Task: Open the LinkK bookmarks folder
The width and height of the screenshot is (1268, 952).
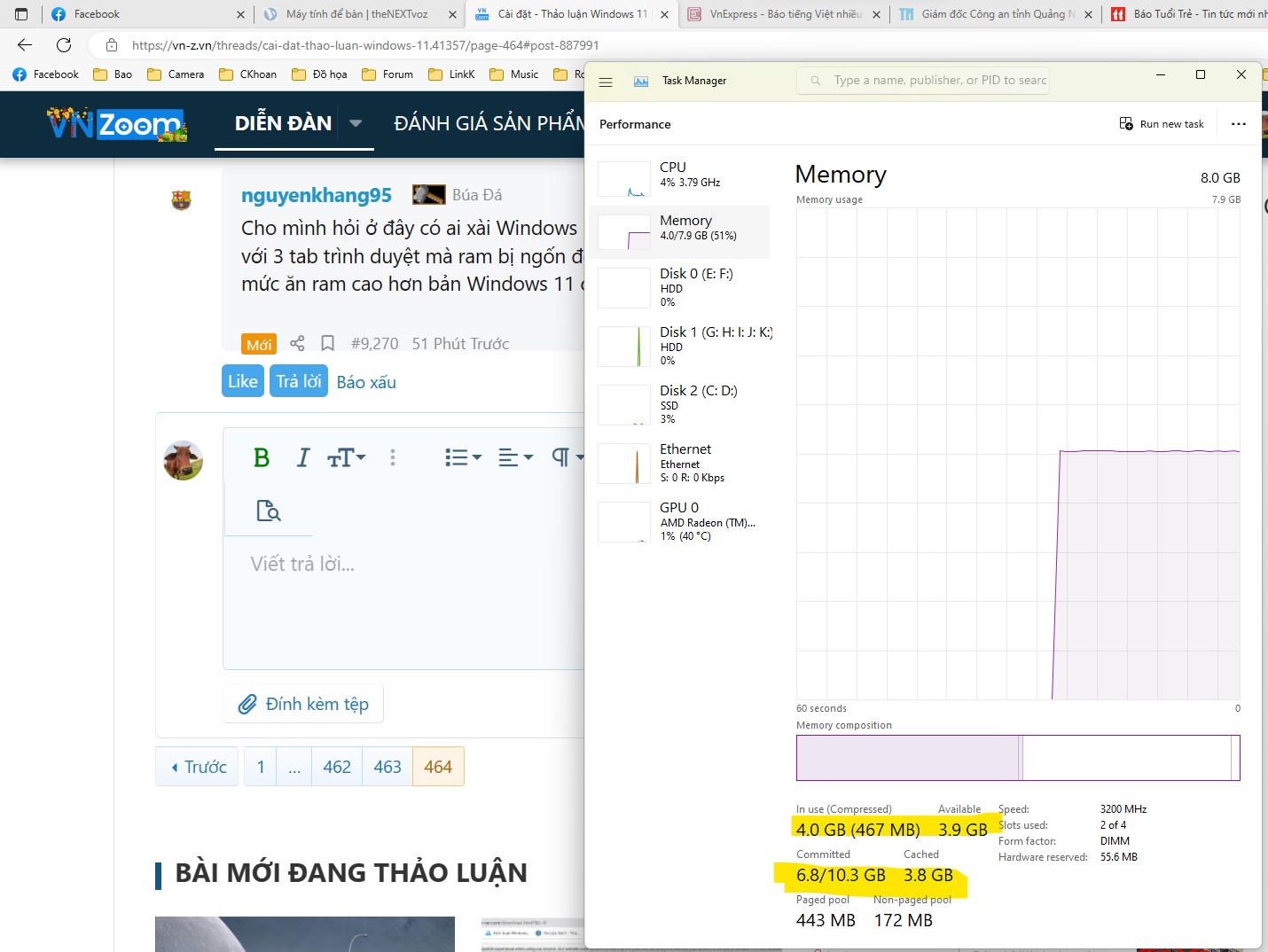Action: pyautogui.click(x=452, y=74)
